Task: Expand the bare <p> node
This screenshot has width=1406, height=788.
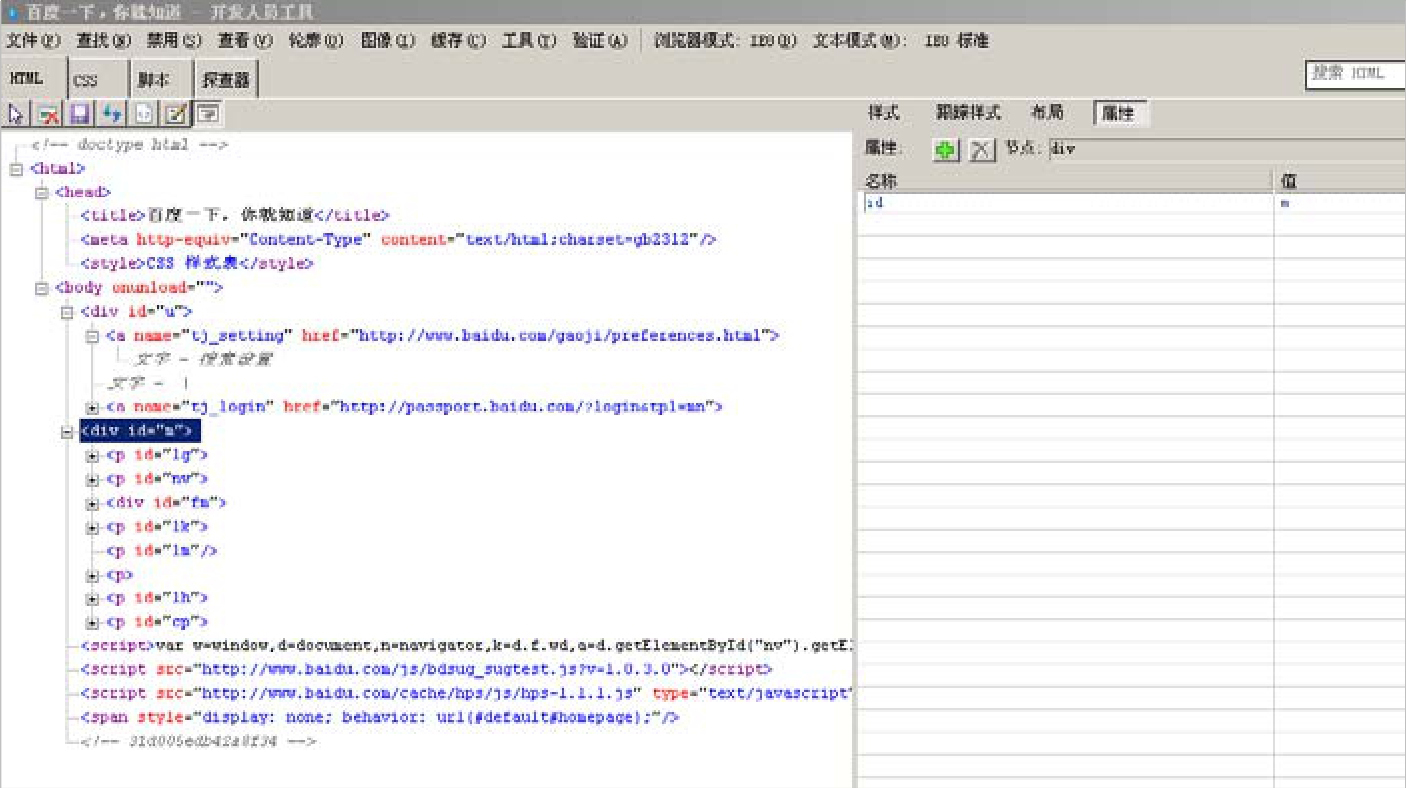Action: coord(92,575)
